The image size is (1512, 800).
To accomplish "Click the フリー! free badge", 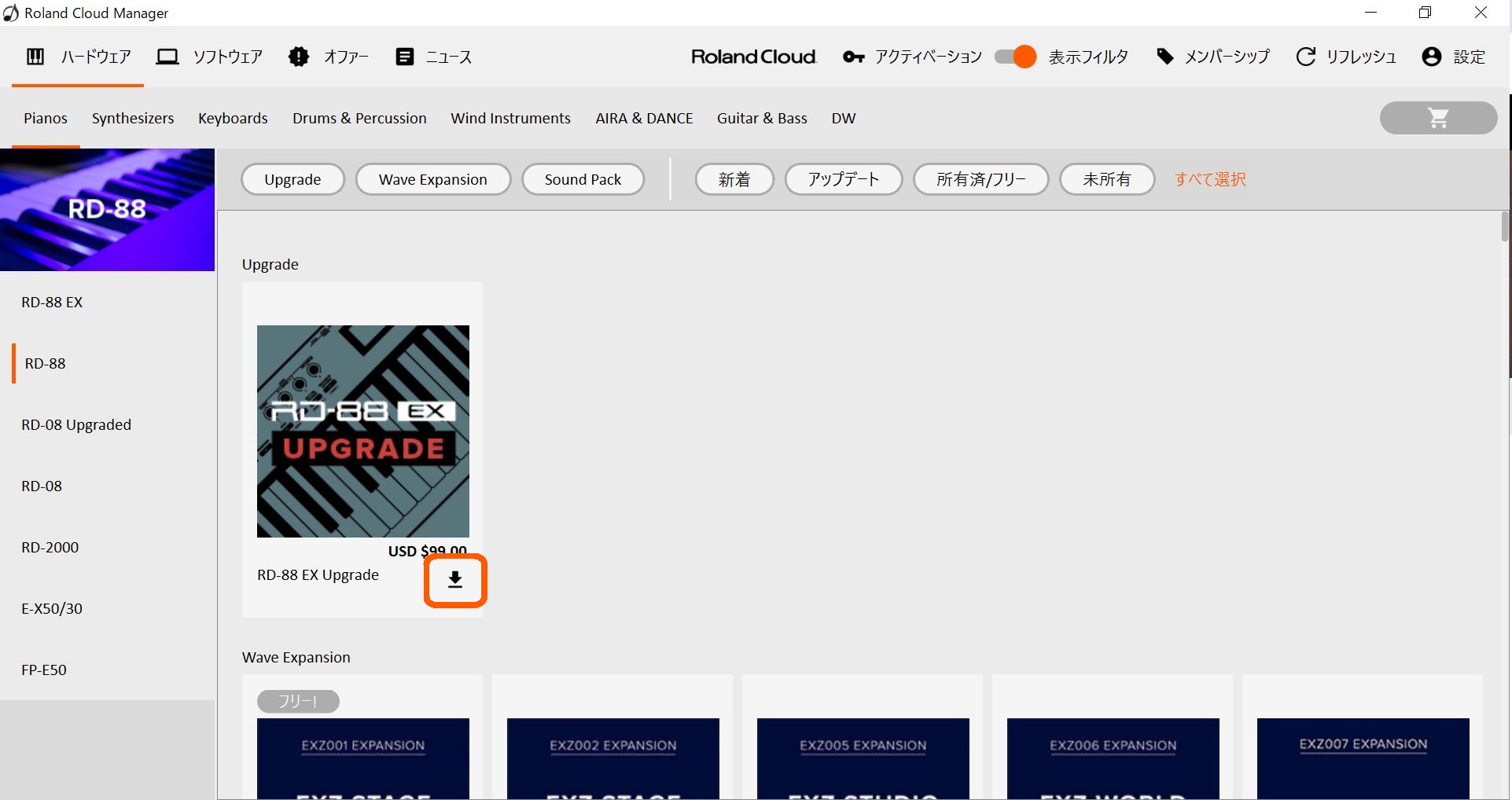I will tap(298, 701).
